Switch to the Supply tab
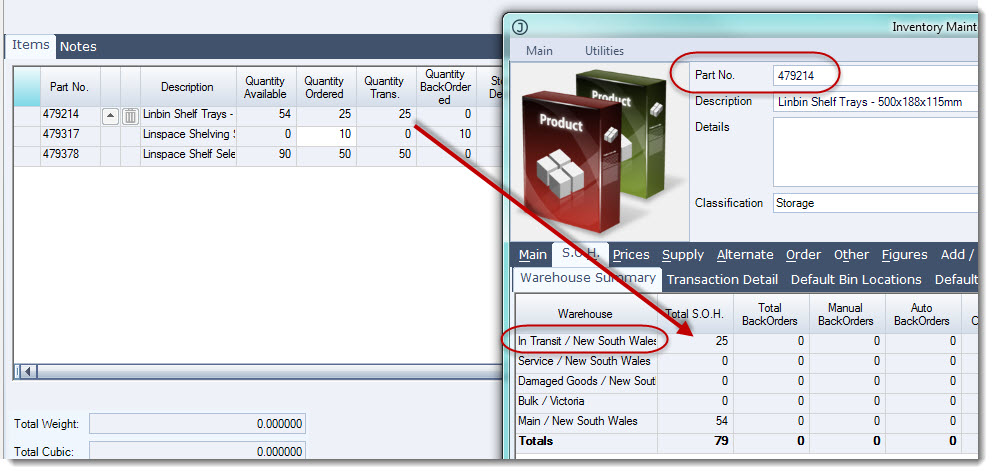The image size is (993, 474). [683, 255]
